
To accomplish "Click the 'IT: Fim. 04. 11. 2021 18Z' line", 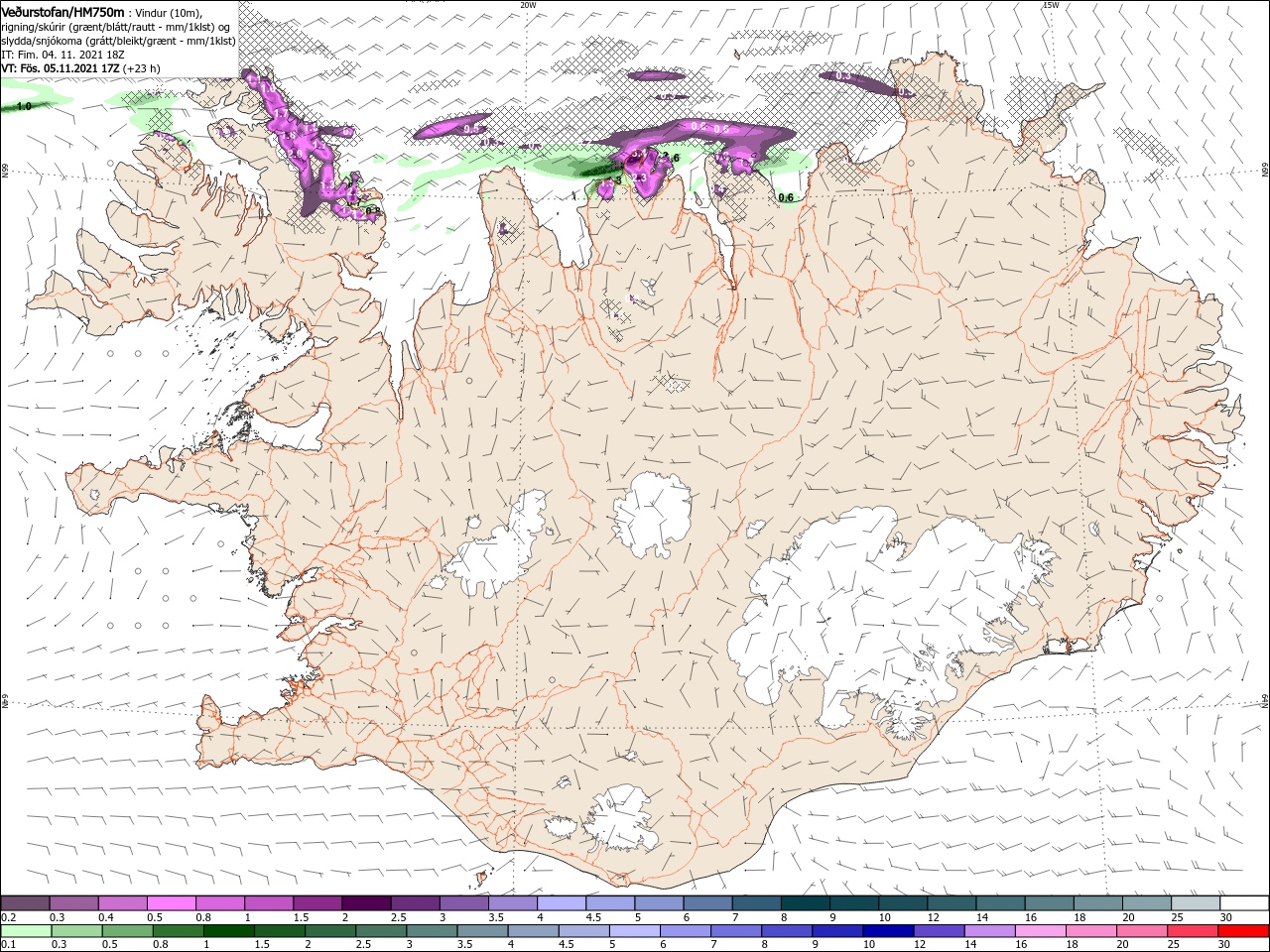I will (x=63, y=55).
